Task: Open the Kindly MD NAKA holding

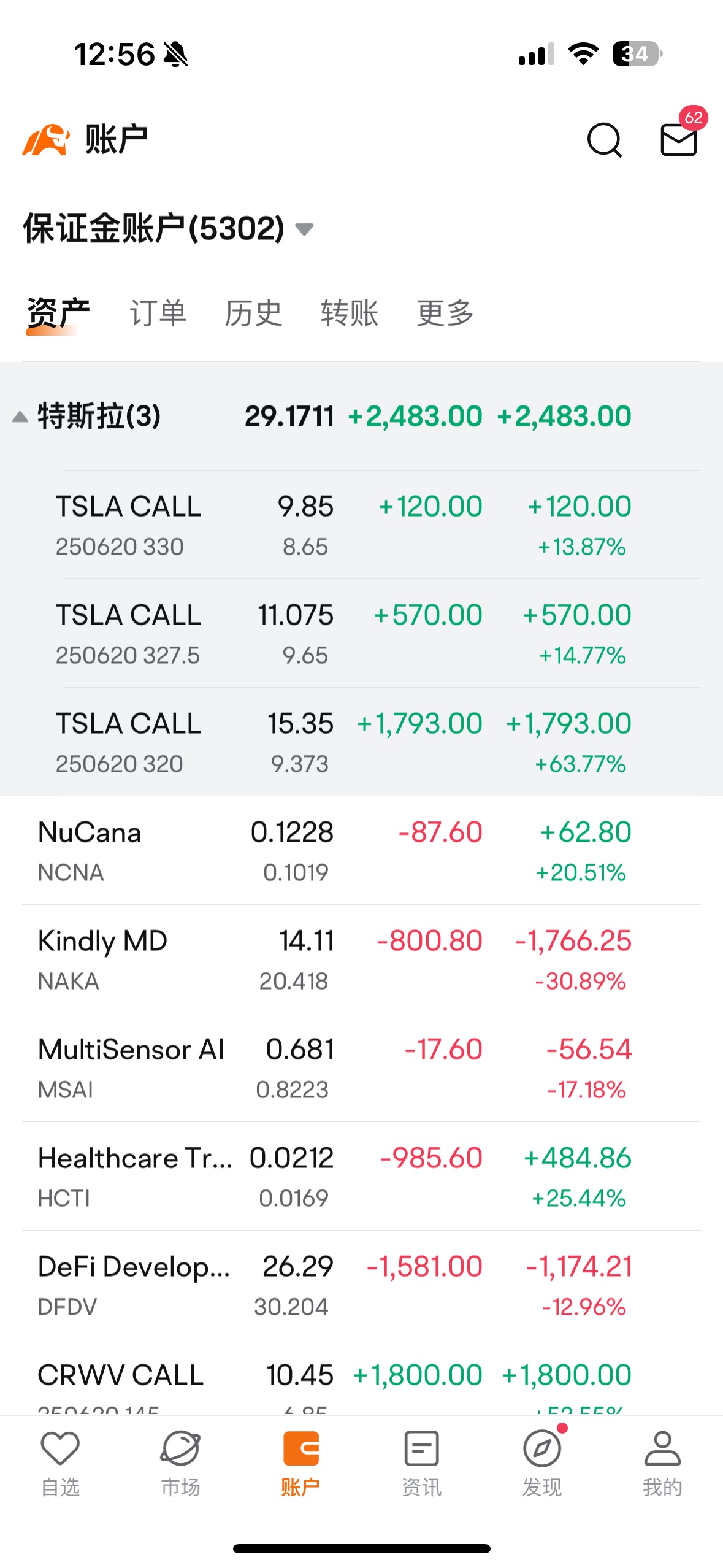Action: click(x=361, y=959)
